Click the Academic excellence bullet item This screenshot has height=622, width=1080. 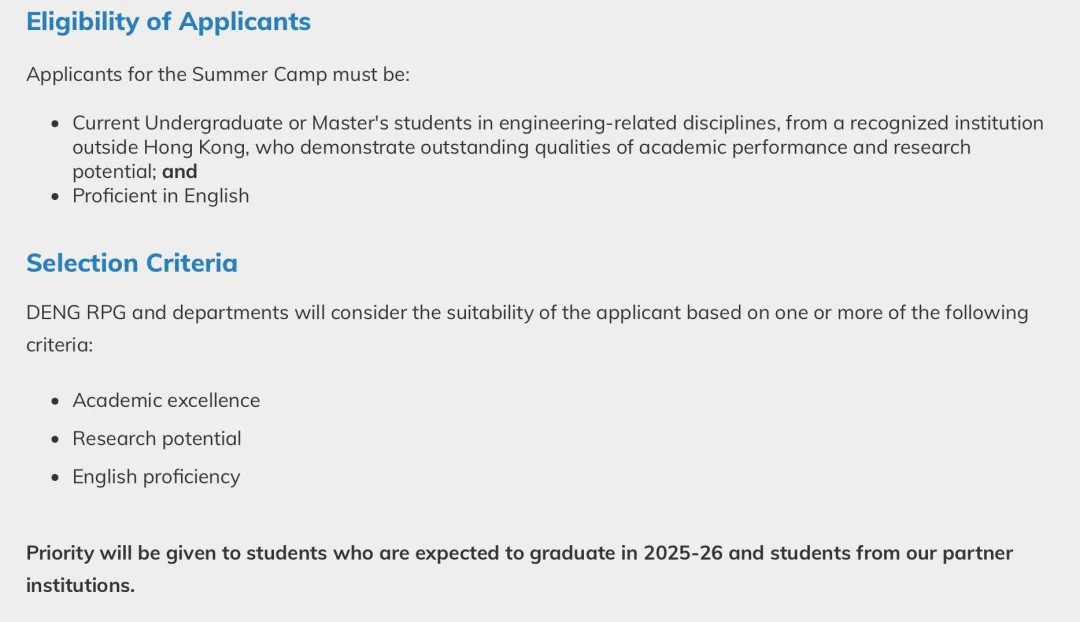[166, 400]
